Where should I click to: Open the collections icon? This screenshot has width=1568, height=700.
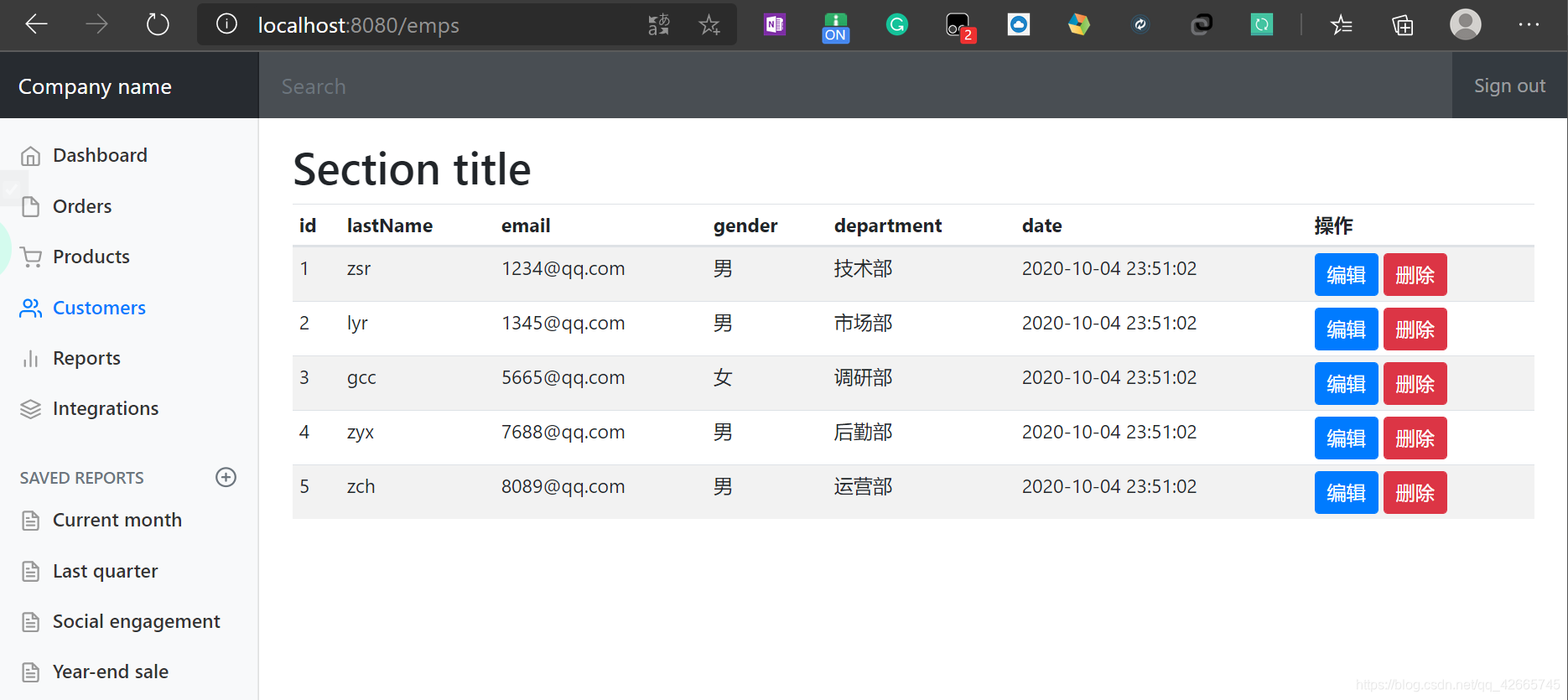(1403, 25)
